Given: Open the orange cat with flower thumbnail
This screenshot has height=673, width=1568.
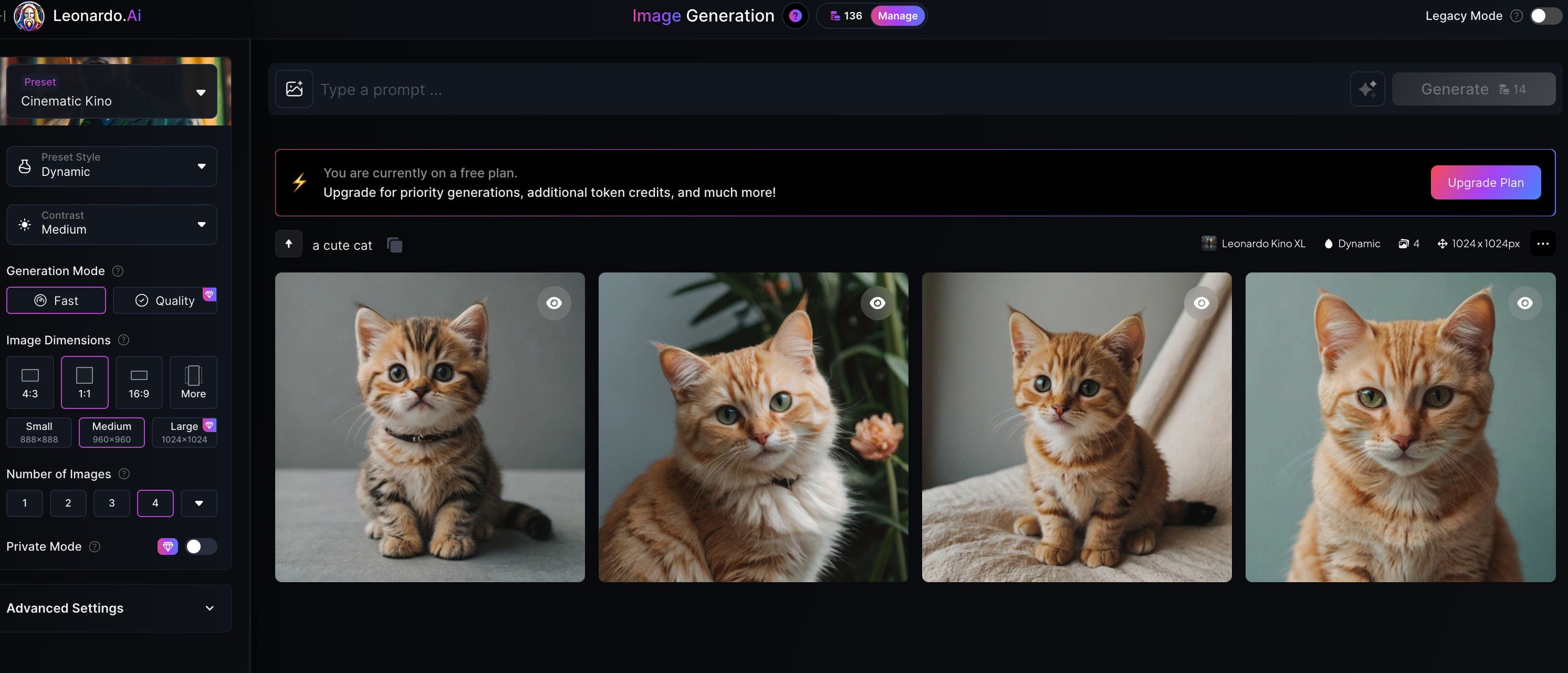Looking at the screenshot, I should coord(753,427).
